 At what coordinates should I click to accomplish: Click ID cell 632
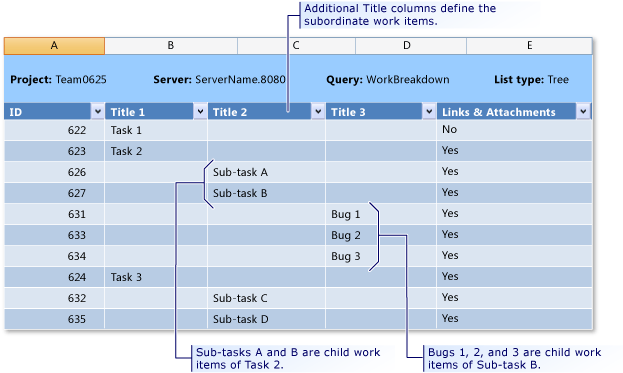pyautogui.click(x=54, y=298)
